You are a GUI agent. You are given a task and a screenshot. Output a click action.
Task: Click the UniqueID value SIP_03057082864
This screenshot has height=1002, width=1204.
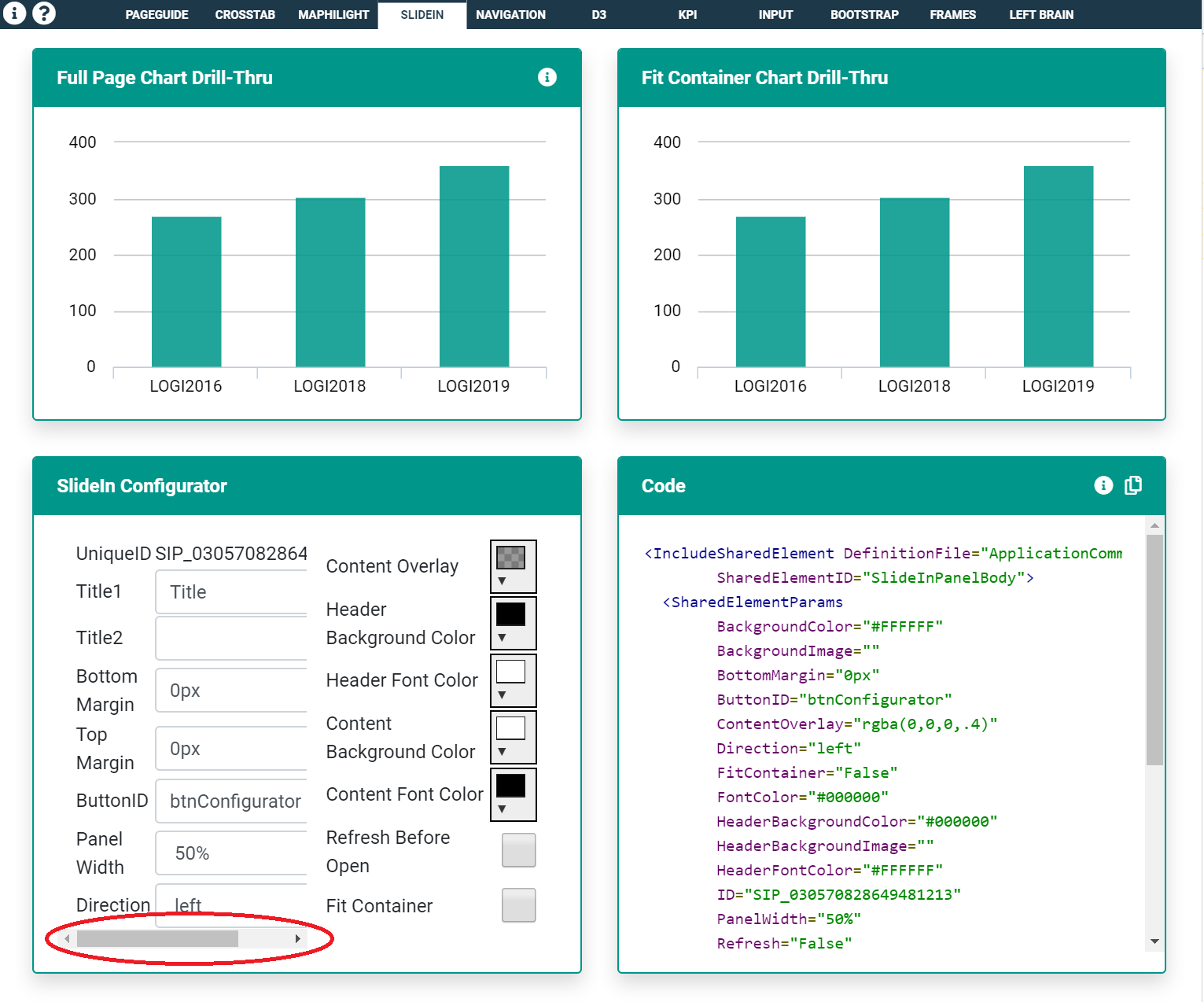click(x=231, y=554)
